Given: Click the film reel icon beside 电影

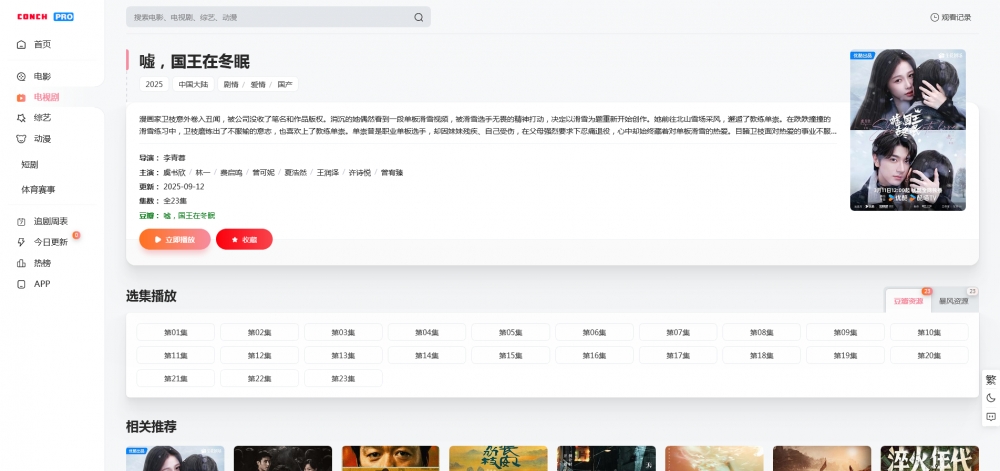Looking at the screenshot, I should point(22,76).
